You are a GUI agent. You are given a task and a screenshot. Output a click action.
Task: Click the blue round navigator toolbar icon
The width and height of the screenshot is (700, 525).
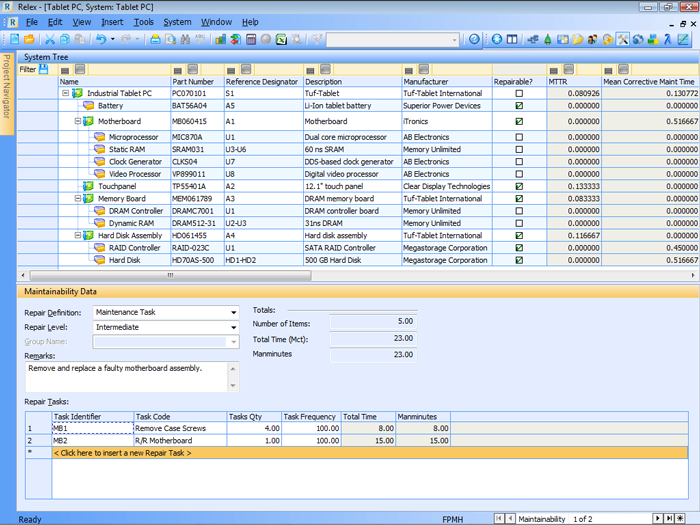click(x=497, y=39)
